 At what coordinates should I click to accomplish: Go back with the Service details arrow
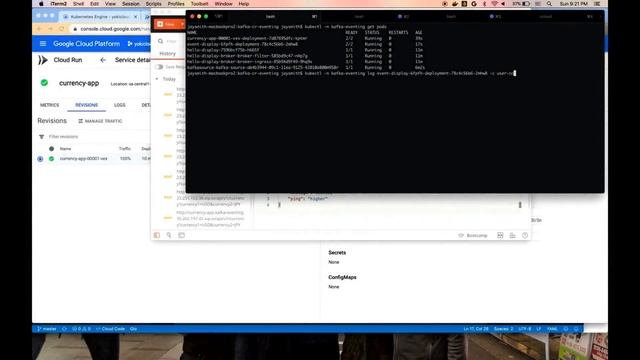click(103, 60)
